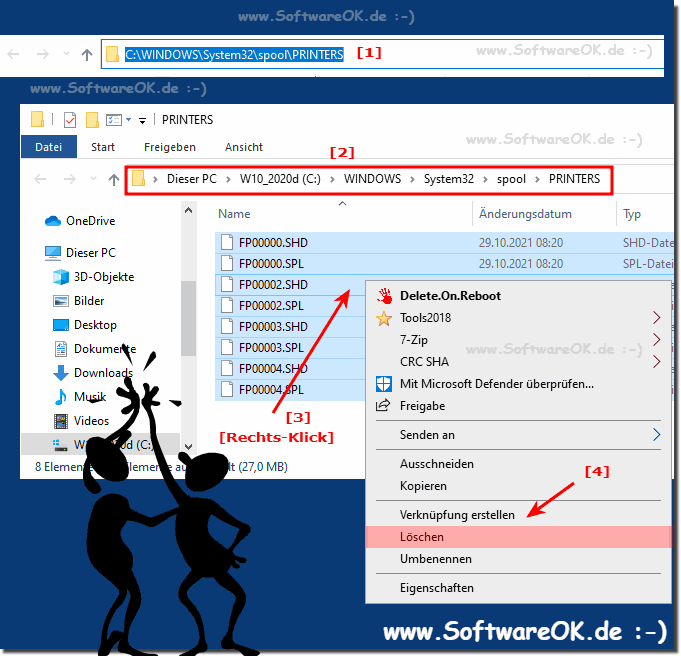
Task: Click the forward arrow in the top address bar
Action: (43, 54)
